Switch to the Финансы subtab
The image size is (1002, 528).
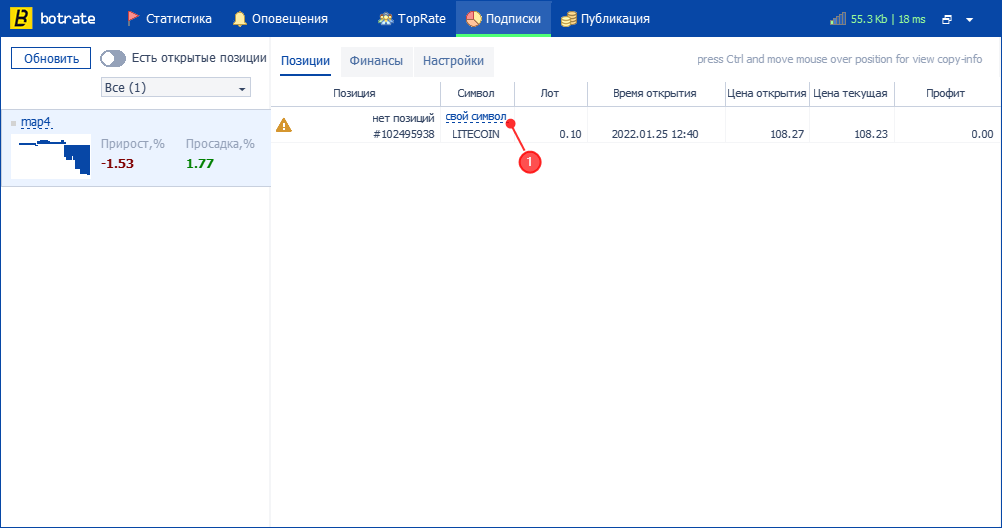point(376,61)
